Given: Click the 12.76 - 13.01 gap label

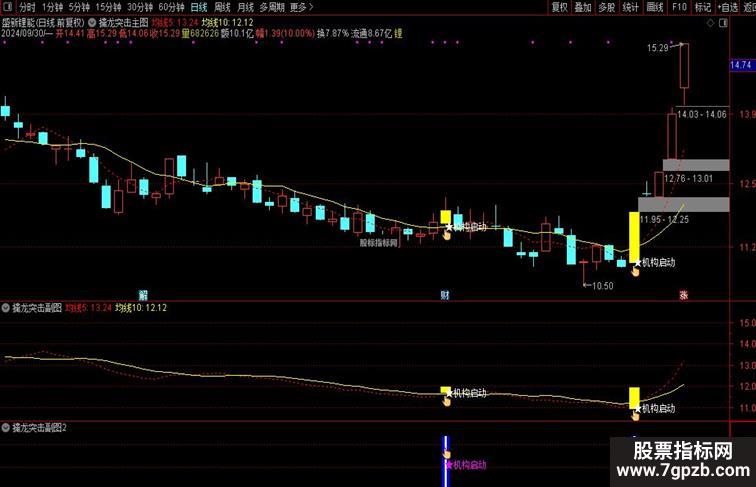Looking at the screenshot, I should [x=688, y=178].
